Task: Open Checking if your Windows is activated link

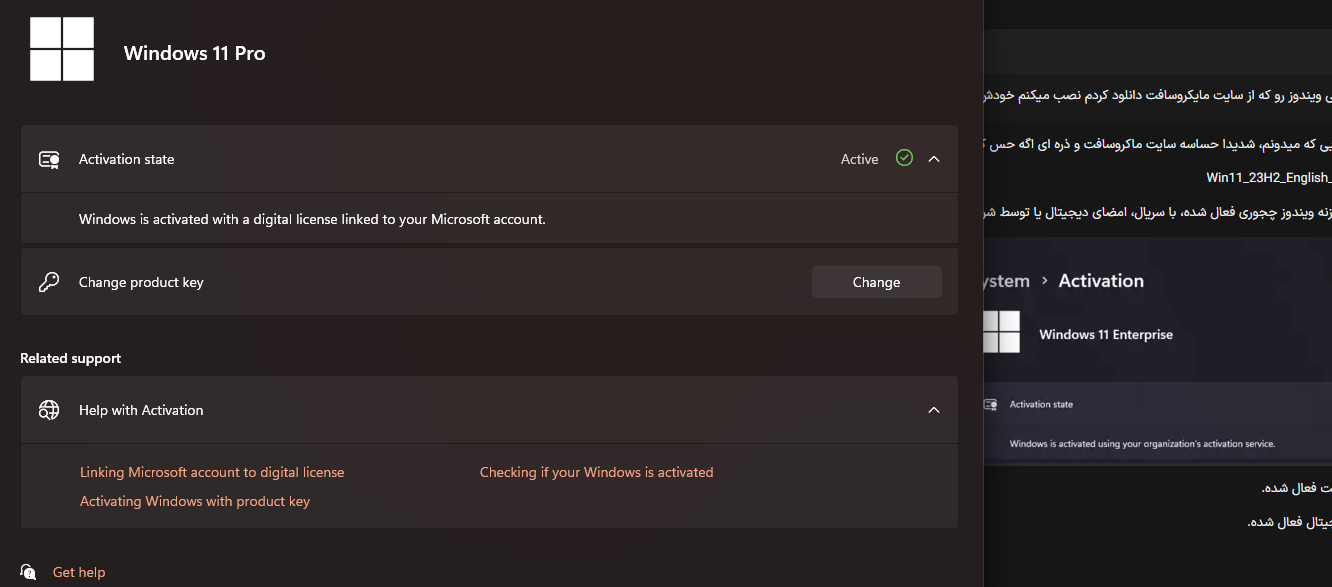Action: pyautogui.click(x=596, y=472)
